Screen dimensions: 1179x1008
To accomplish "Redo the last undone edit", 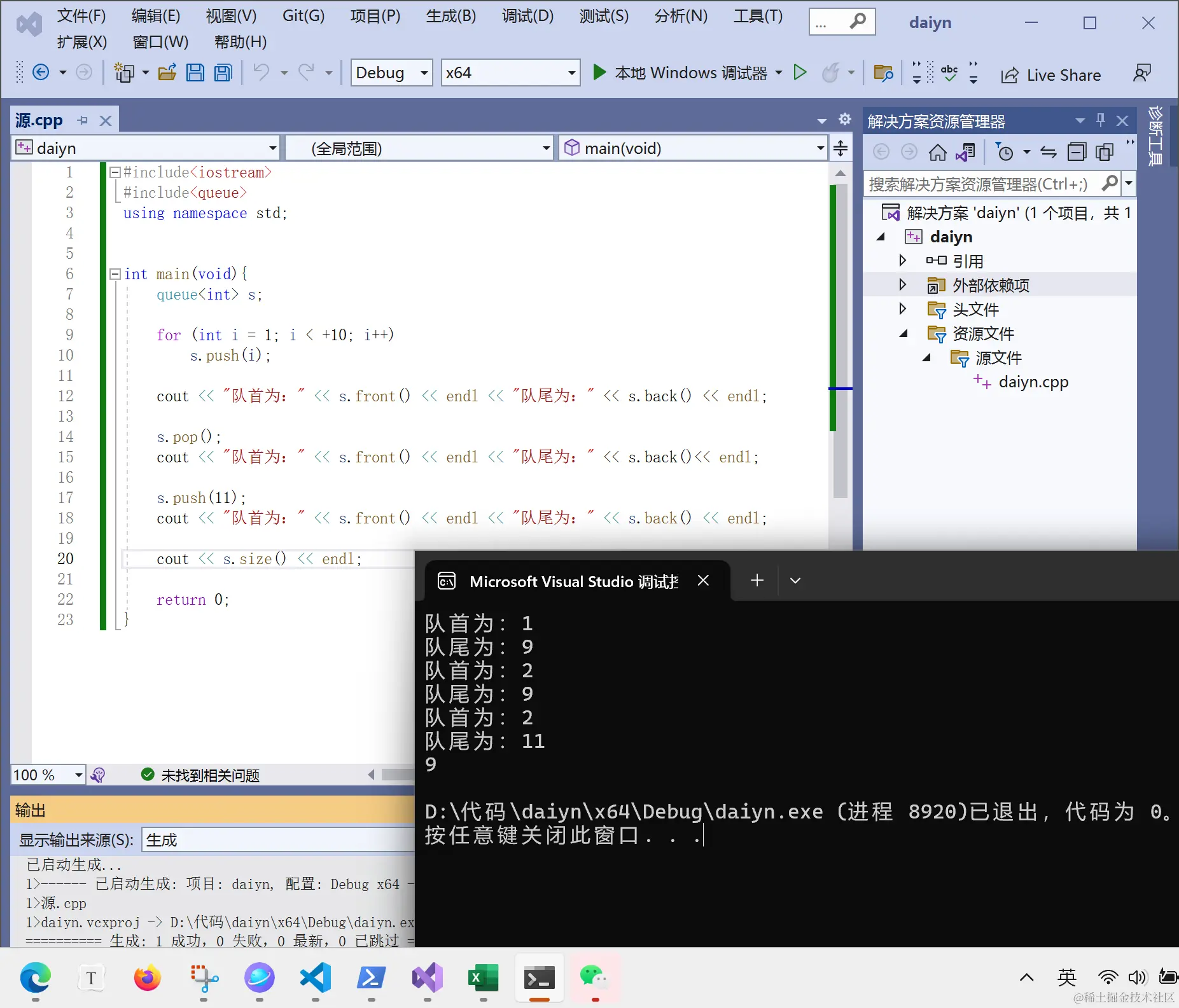I will (x=307, y=72).
